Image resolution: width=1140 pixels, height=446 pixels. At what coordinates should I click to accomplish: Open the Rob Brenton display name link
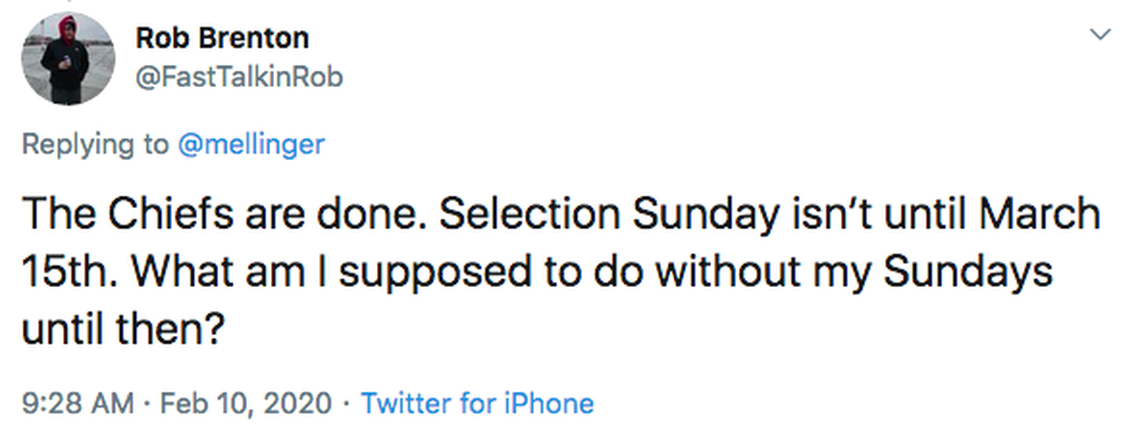(x=222, y=38)
